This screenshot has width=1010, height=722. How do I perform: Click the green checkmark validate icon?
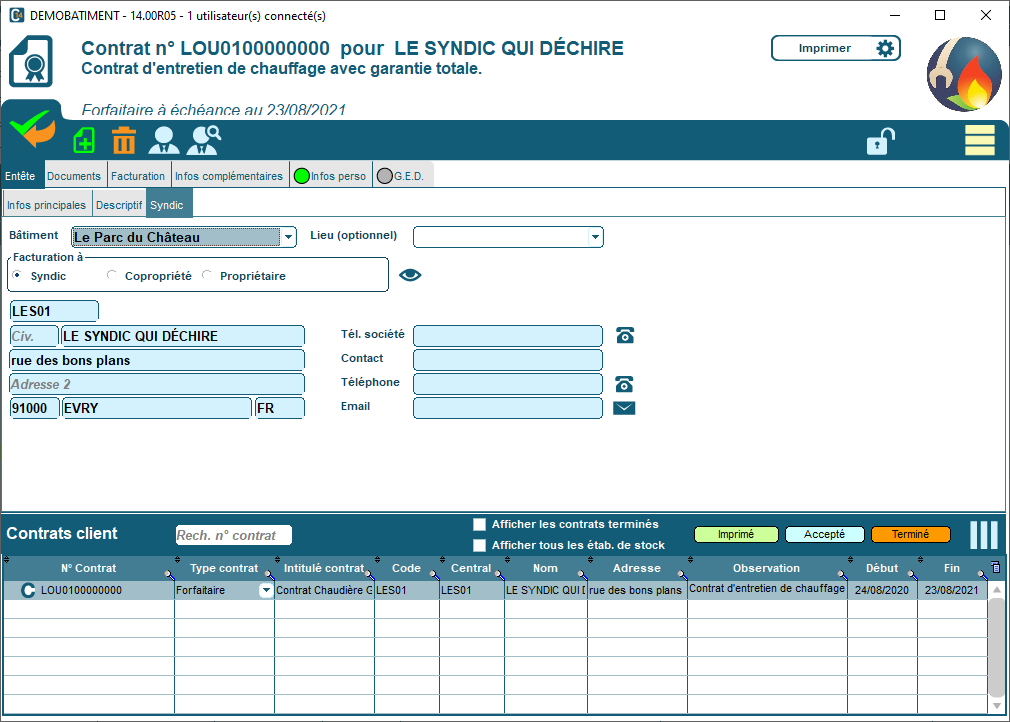(x=32, y=130)
